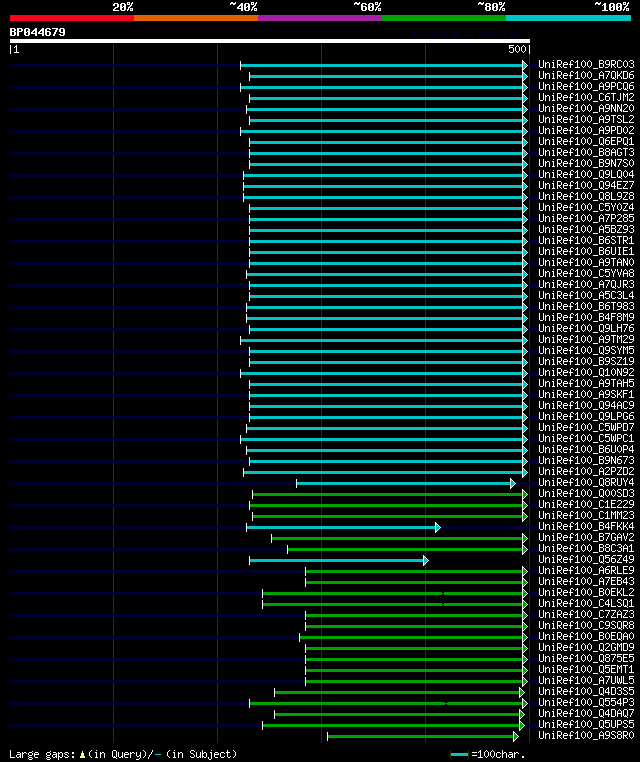Open the UniRef100_A7QKD6 hit entry
The height and width of the screenshot is (762, 640).
tap(586, 75)
